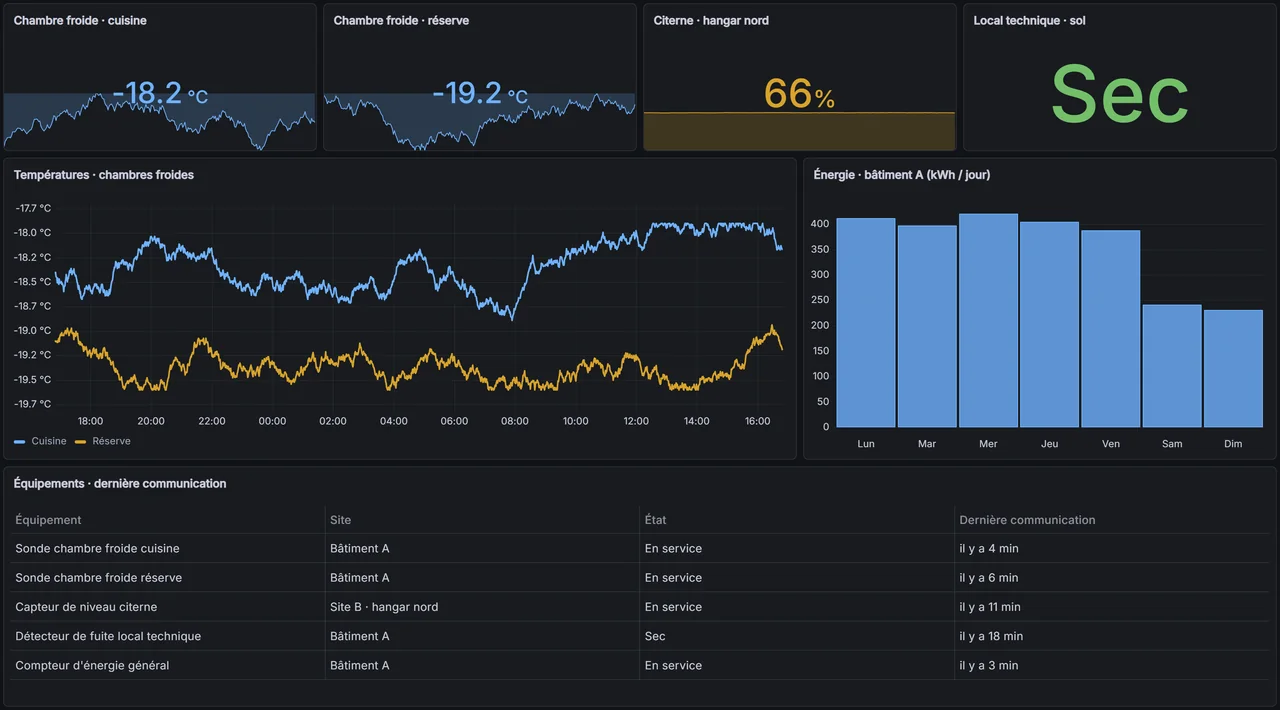Screen dimensions: 1280x710
Task: Sort by the "Dernière communication" column header
Action: tap(1027, 520)
